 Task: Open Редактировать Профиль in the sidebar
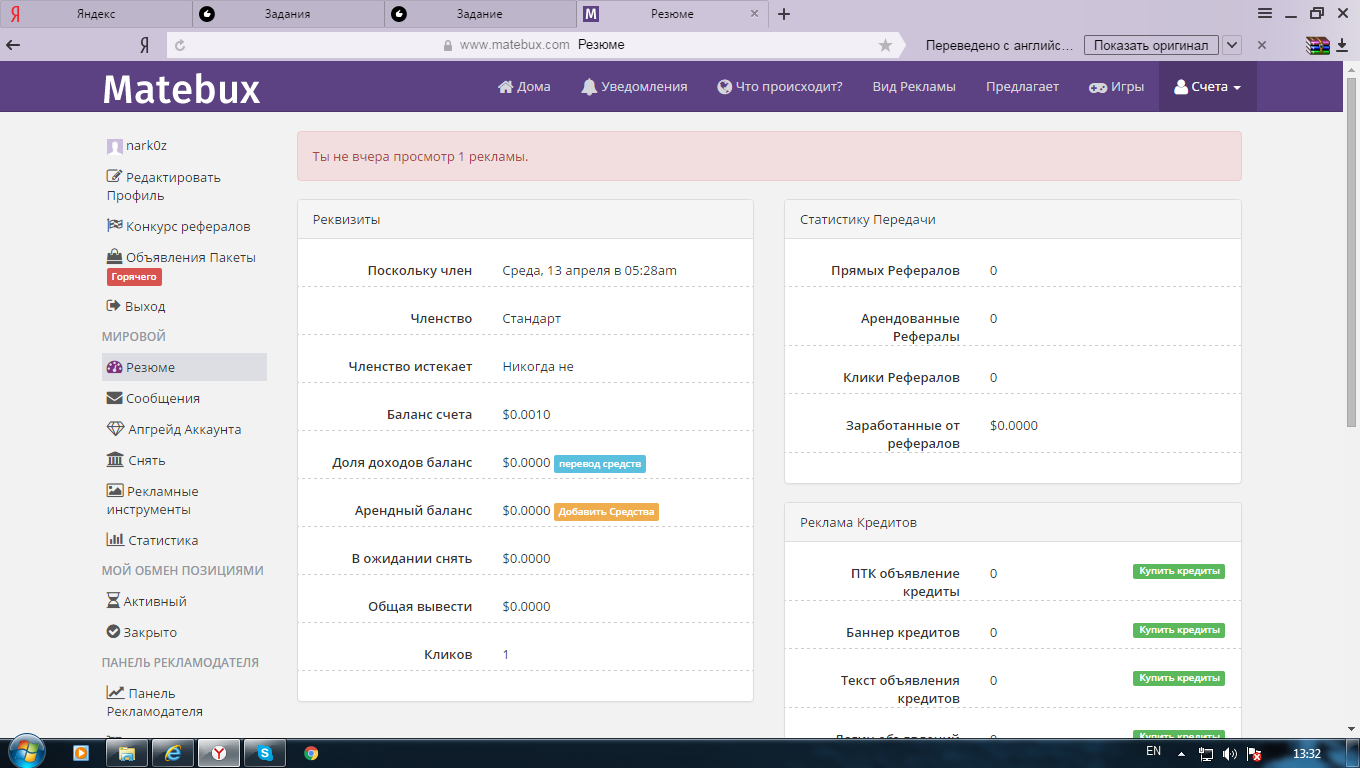point(164,186)
